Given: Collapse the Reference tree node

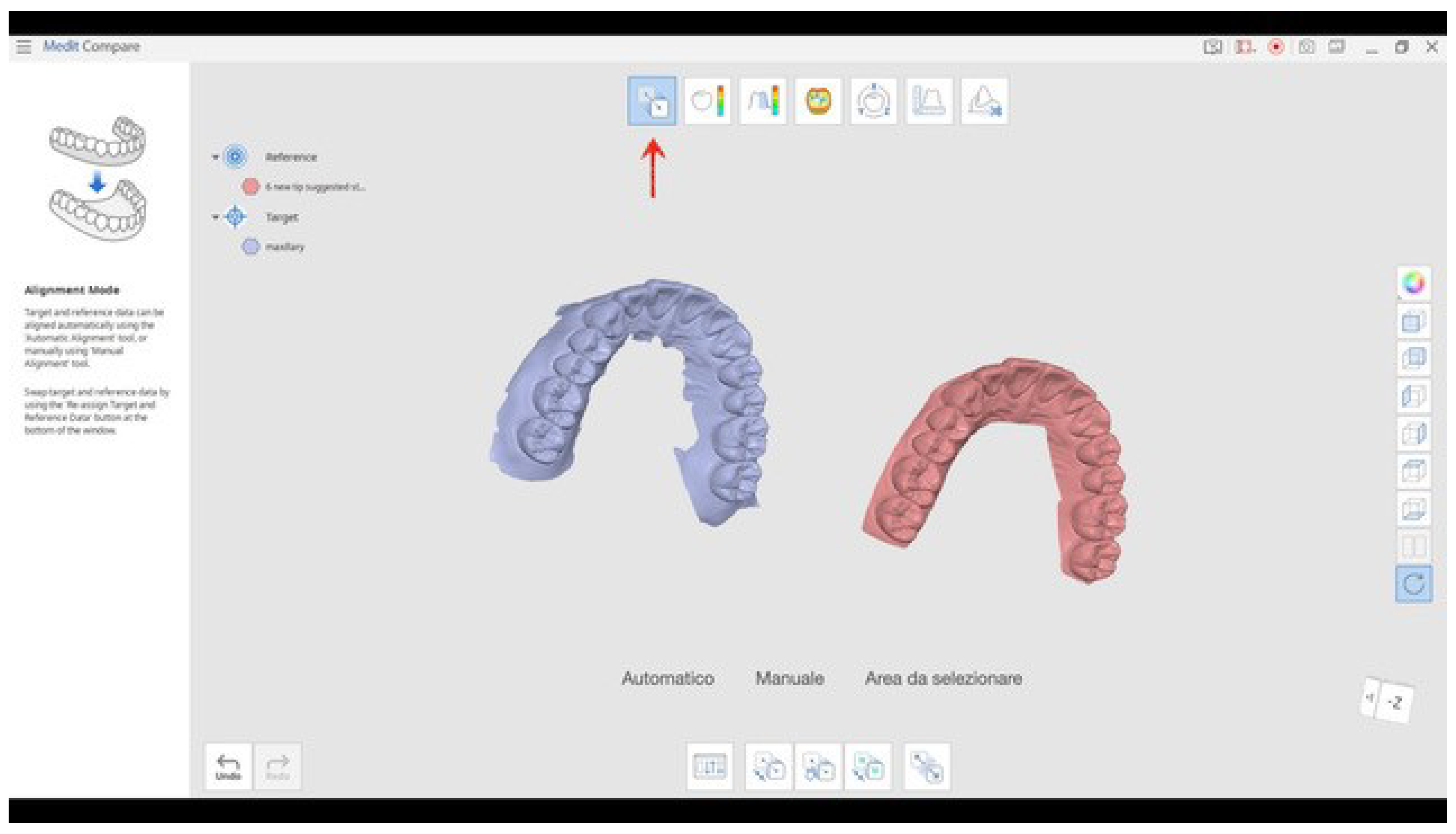Looking at the screenshot, I should pyautogui.click(x=216, y=157).
